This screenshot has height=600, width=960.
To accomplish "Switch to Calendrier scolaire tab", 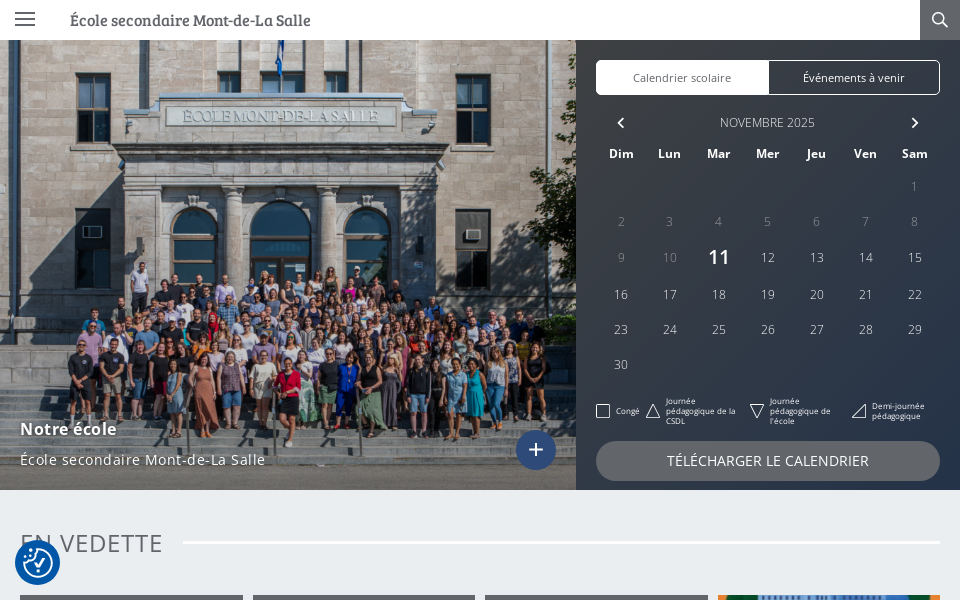I will coord(682,78).
